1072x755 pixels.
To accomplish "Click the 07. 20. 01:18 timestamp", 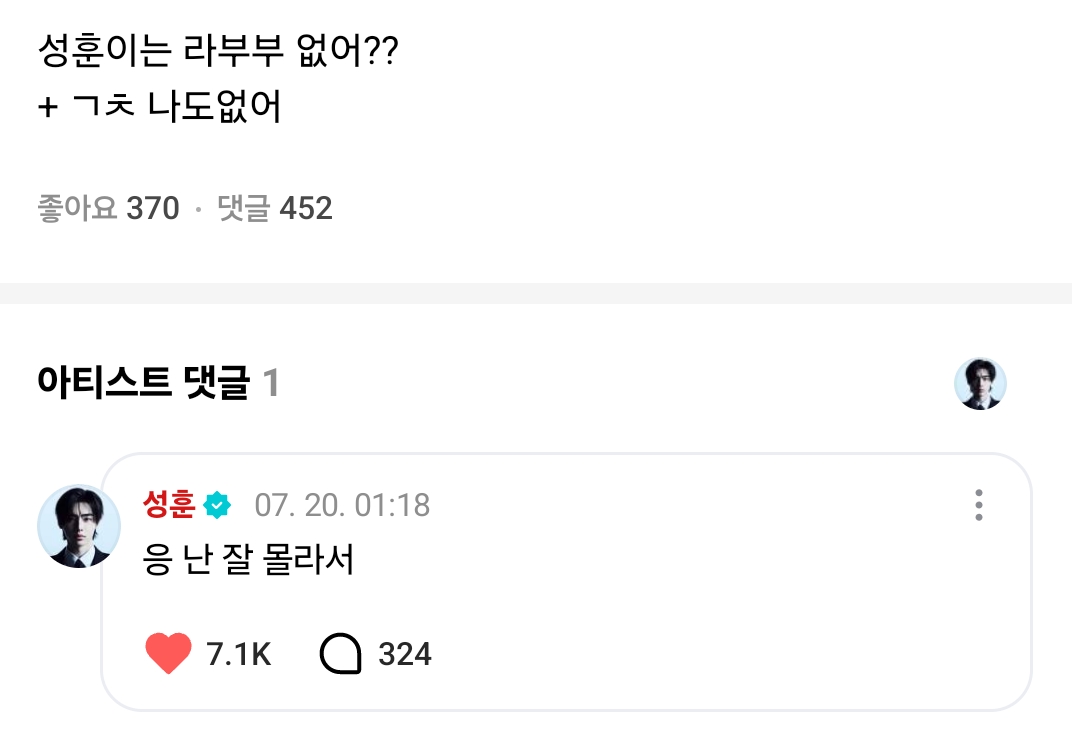I will (342, 505).
